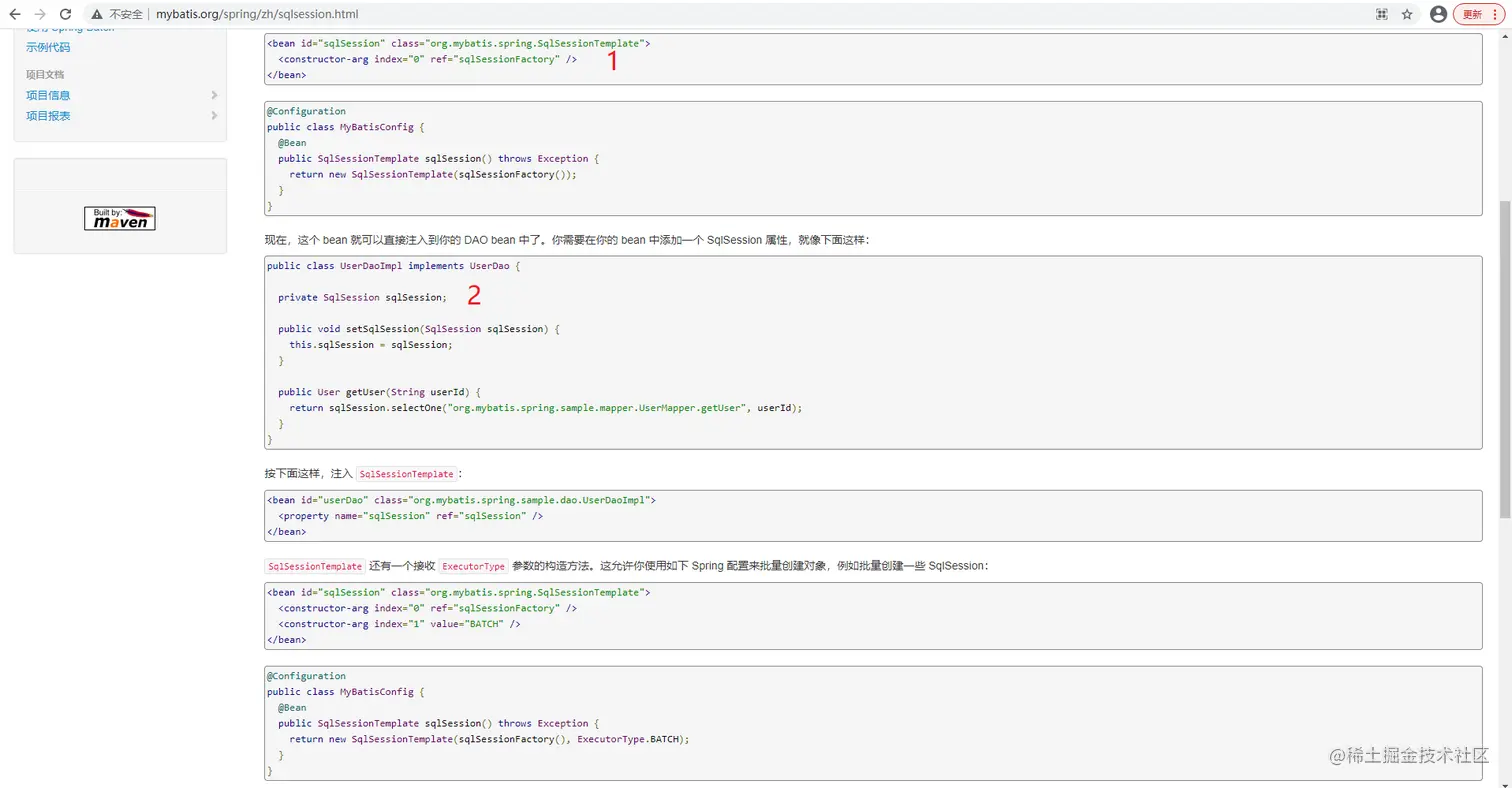This screenshot has height=788, width=1512.
Task: Open the QR code icon in address bar
Action: coord(1382,15)
